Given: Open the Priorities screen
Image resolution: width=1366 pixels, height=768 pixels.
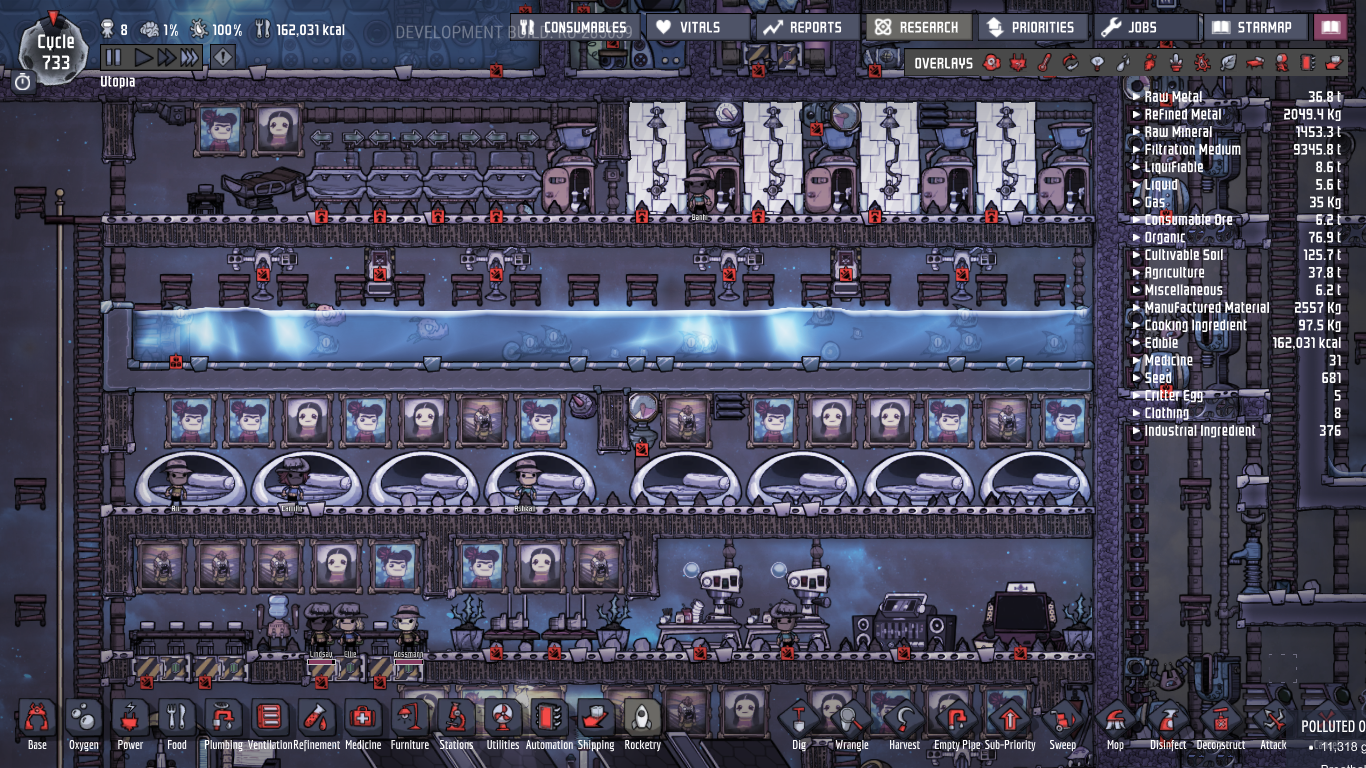Looking at the screenshot, I should [x=1032, y=27].
